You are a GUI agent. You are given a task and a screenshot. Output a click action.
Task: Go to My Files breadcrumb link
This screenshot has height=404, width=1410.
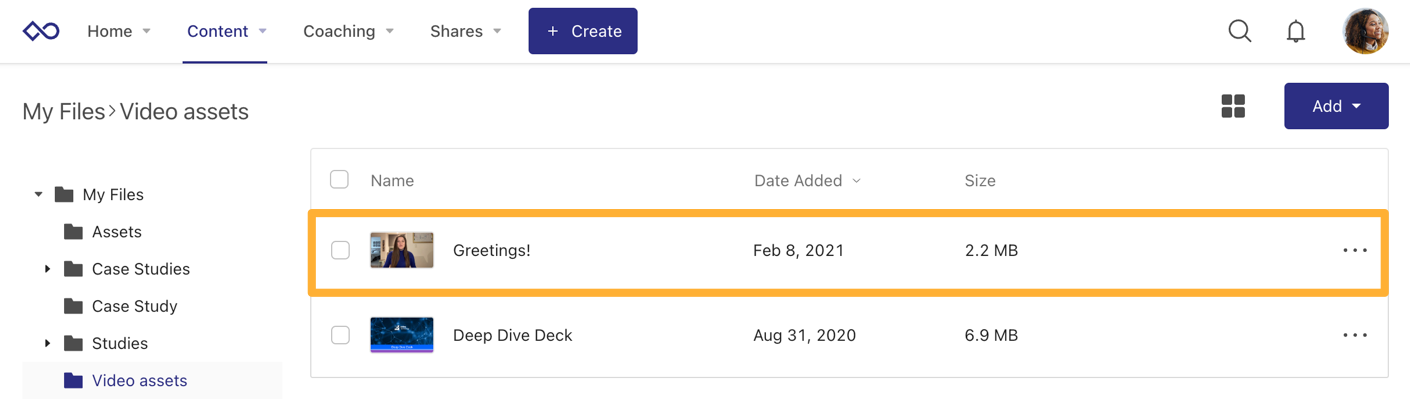pyautogui.click(x=63, y=111)
